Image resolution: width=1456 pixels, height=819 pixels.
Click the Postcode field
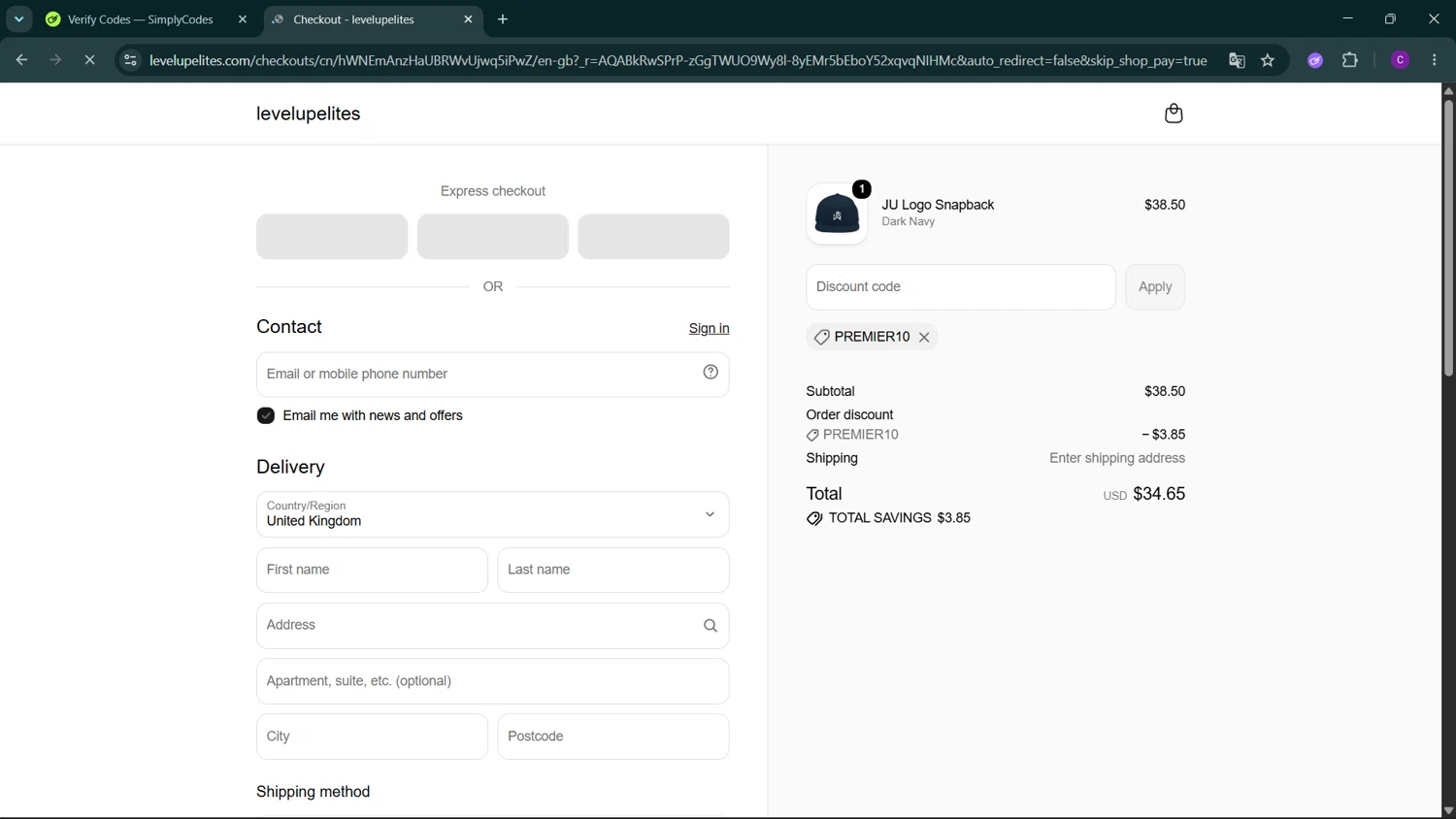pyautogui.click(x=613, y=737)
